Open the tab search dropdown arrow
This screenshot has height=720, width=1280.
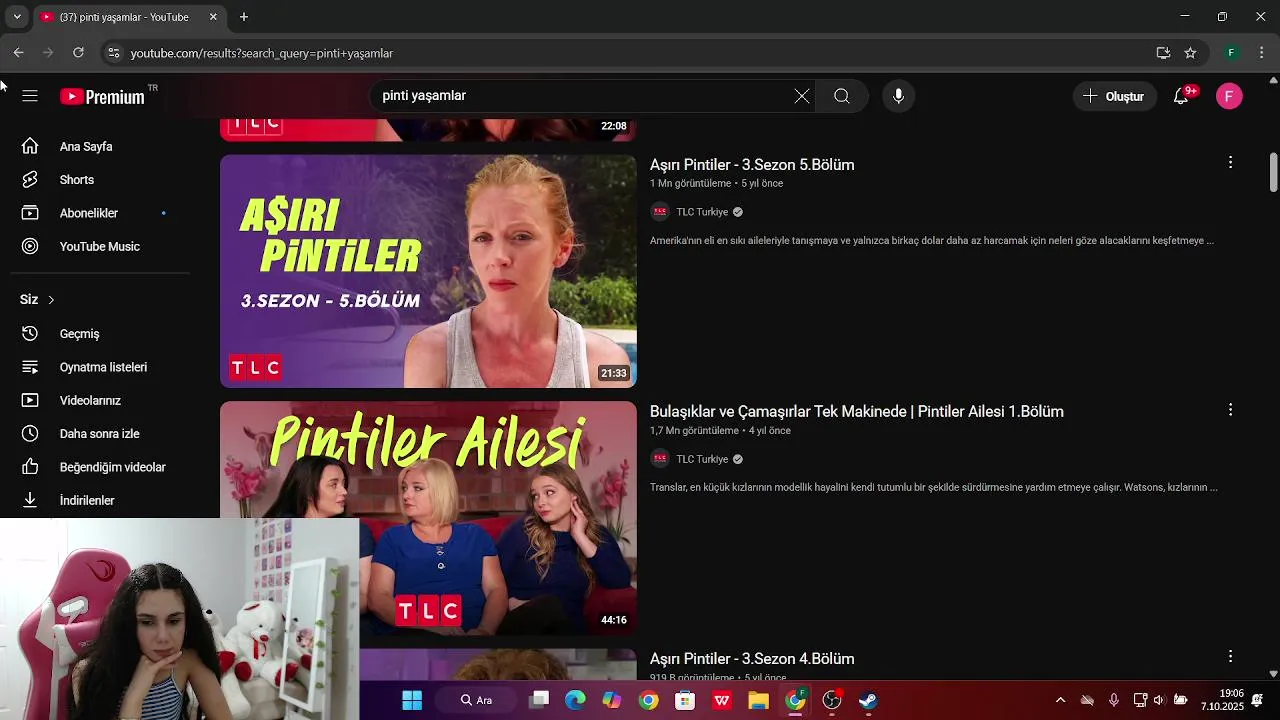click(x=17, y=17)
